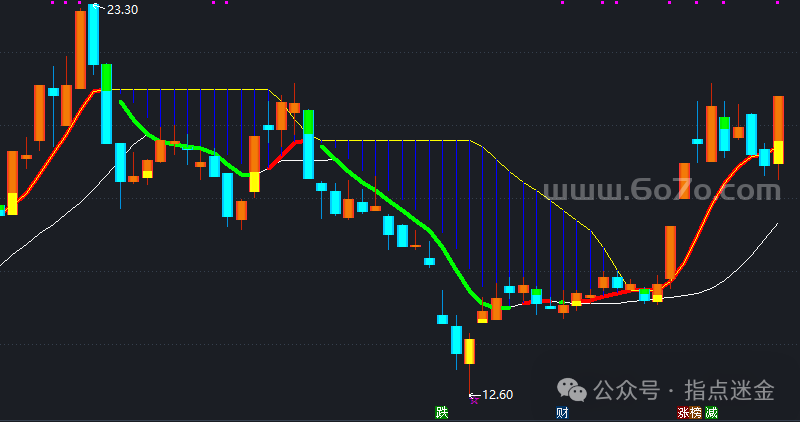
Task: Click the 公众号 · 指点迷金 watermark text
Action: [686, 389]
